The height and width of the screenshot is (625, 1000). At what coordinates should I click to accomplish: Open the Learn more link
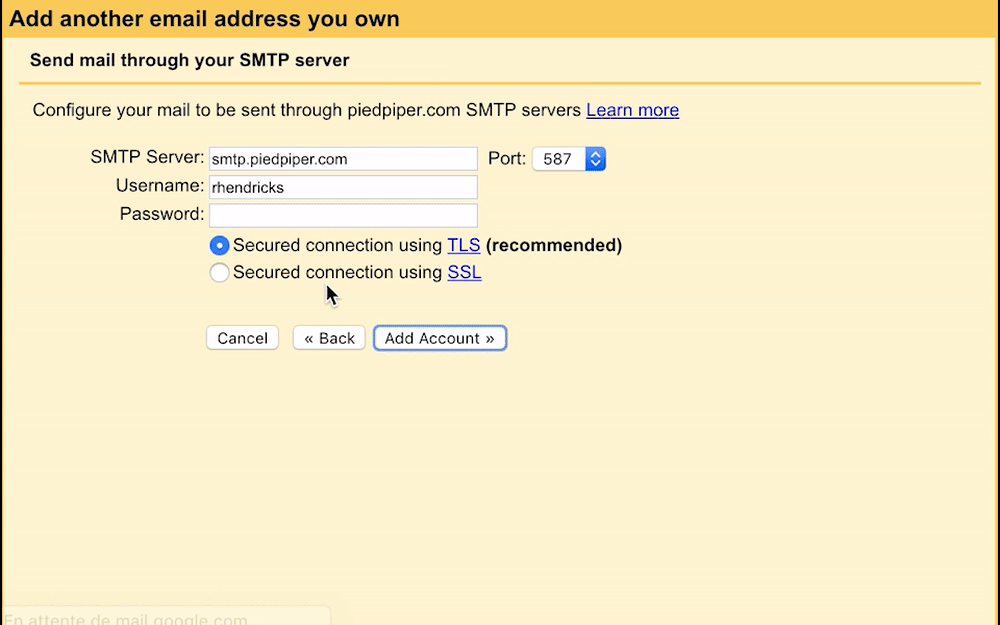click(x=633, y=110)
